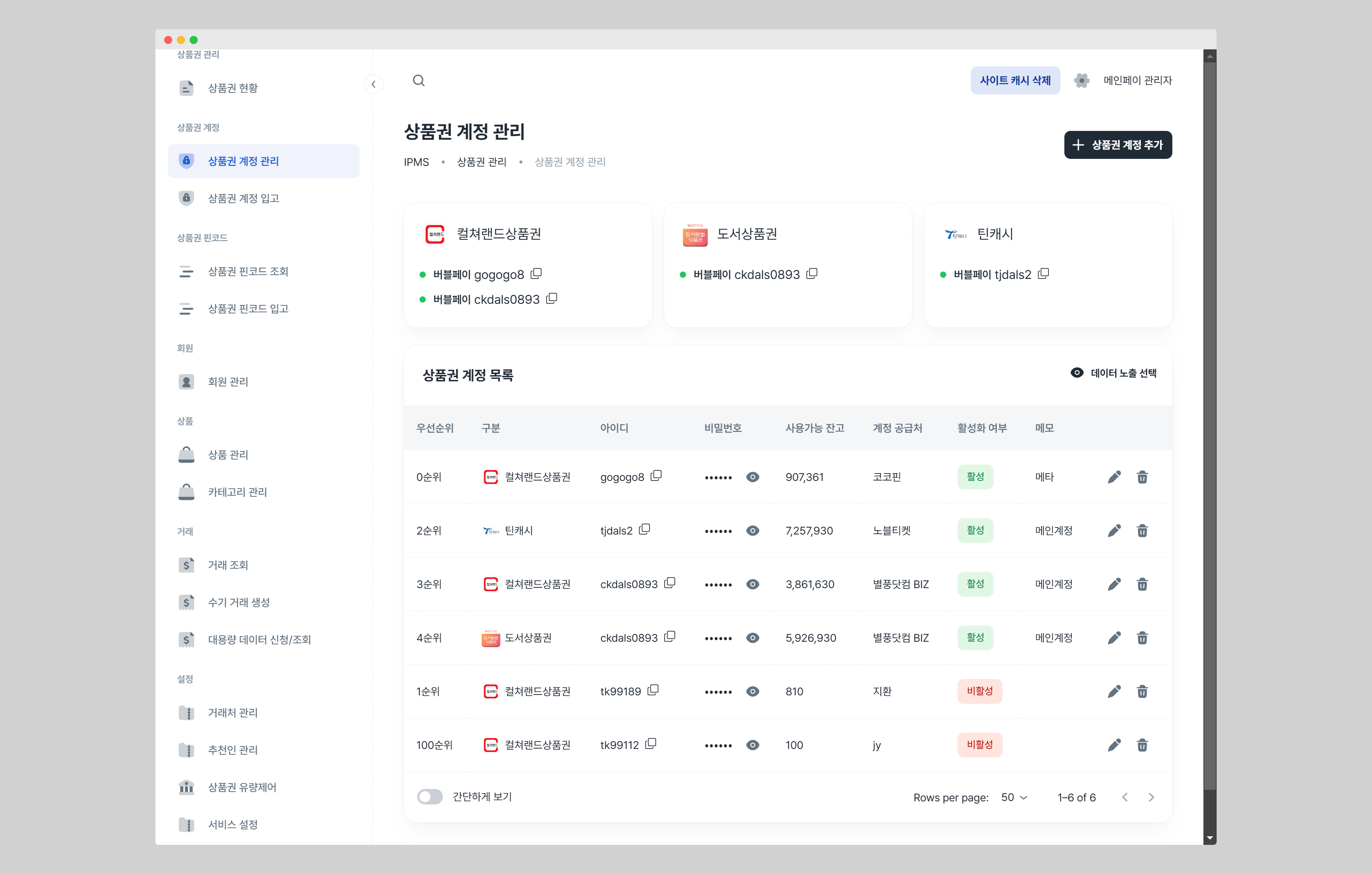This screenshot has width=1372, height=874.
Task: Open Rows per page 50 dropdown
Action: click(x=1014, y=797)
